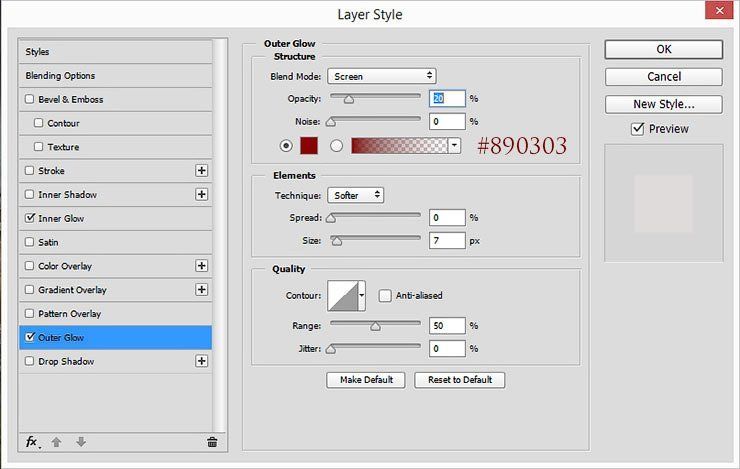Toggle the Preview checkbox
The image size is (740, 469).
coord(638,129)
